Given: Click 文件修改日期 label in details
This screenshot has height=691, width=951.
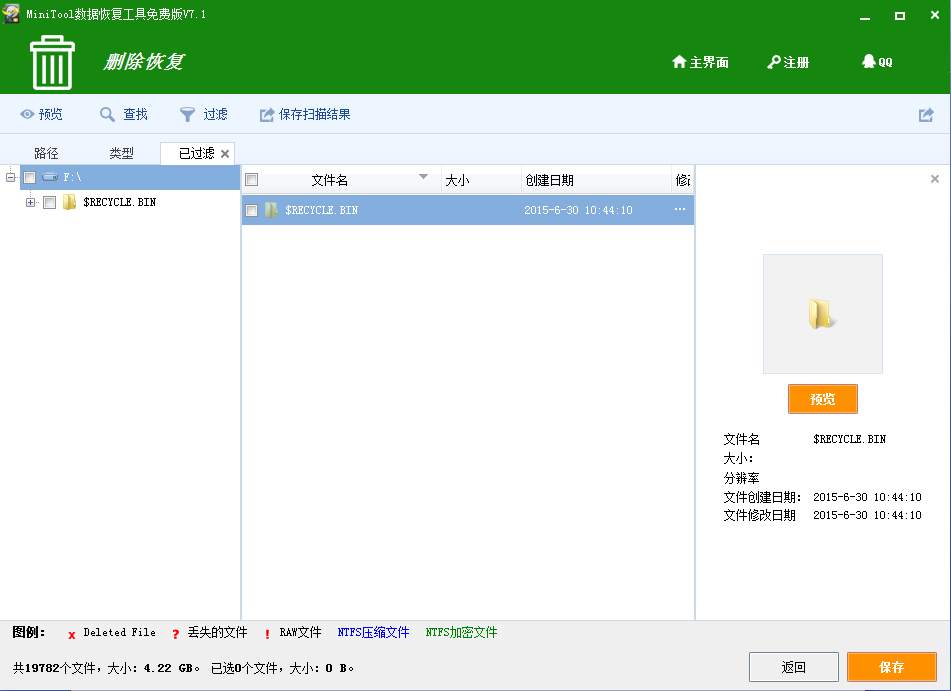Looking at the screenshot, I should 759,515.
